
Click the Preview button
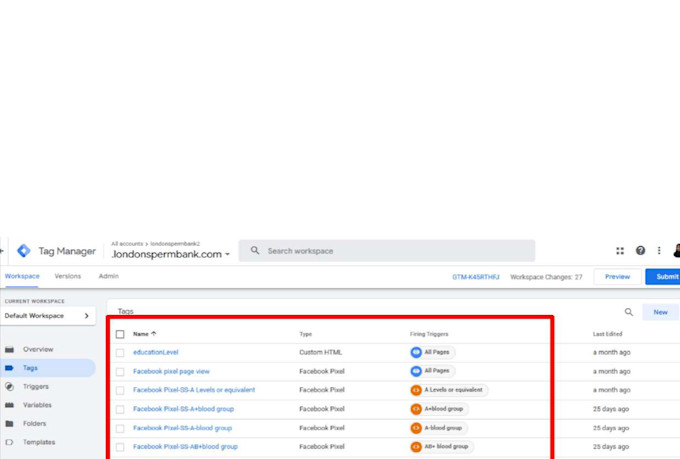click(x=617, y=276)
